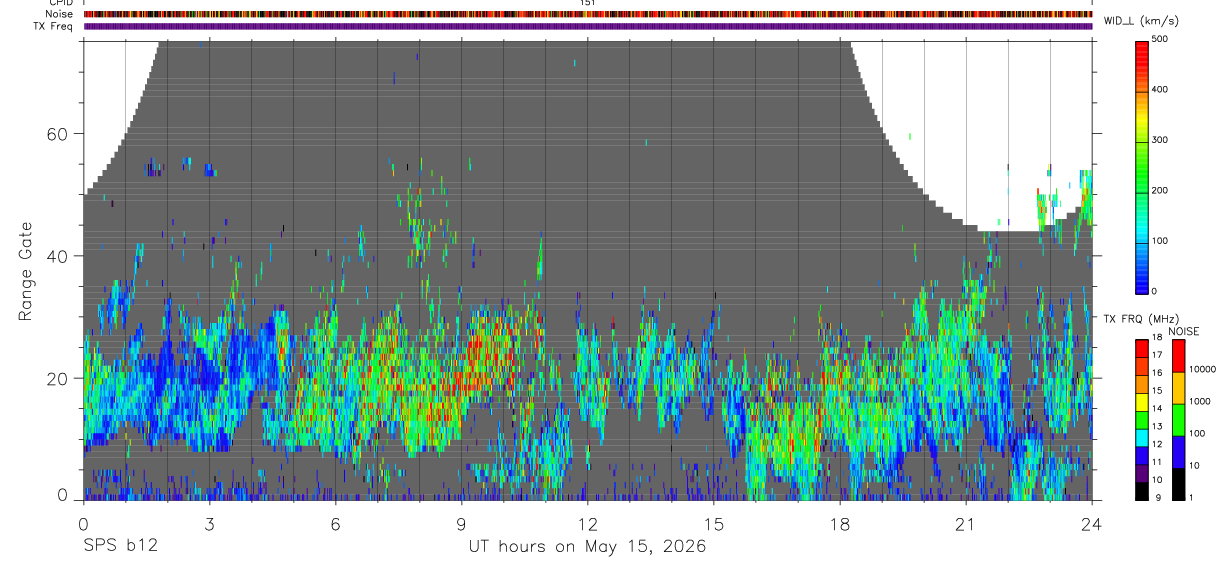Select the multicolored Noise strip above the plot

[588, 14]
